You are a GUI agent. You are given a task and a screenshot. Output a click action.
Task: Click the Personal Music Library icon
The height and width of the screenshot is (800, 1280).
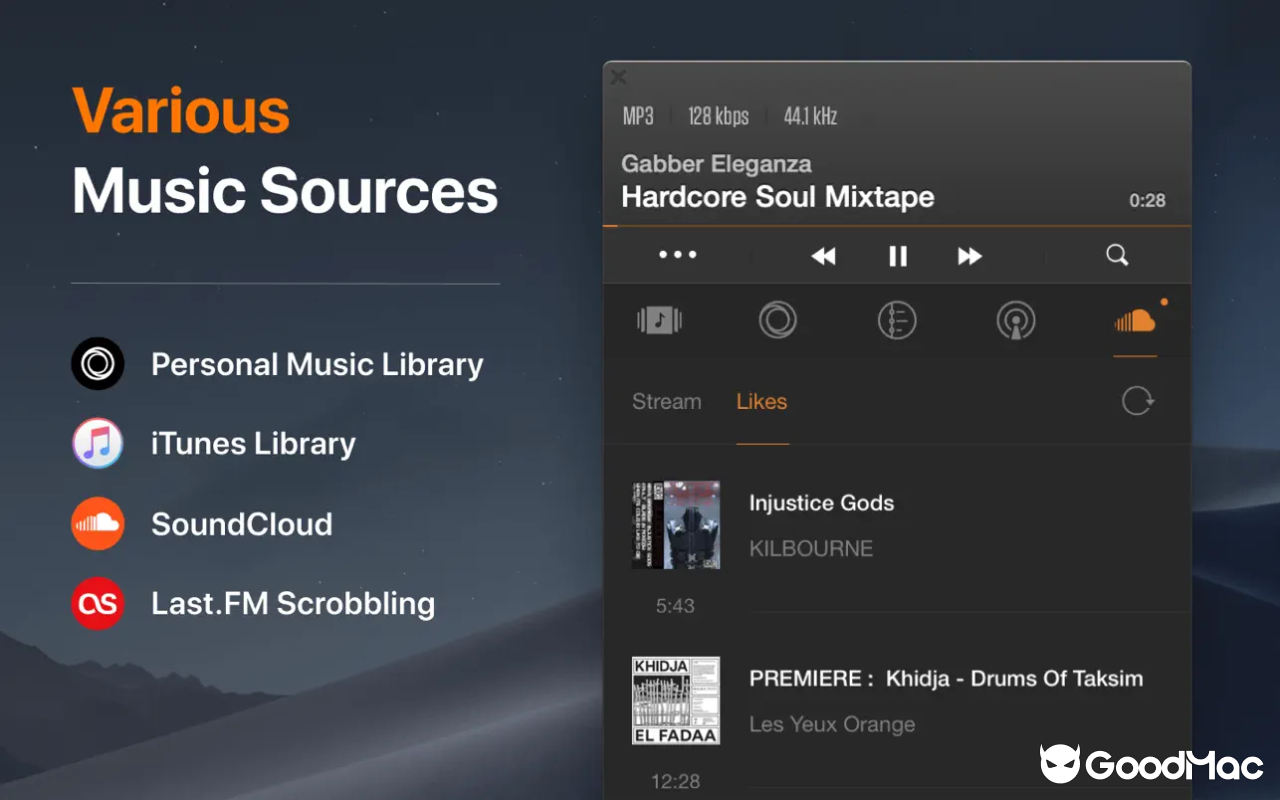[96, 363]
